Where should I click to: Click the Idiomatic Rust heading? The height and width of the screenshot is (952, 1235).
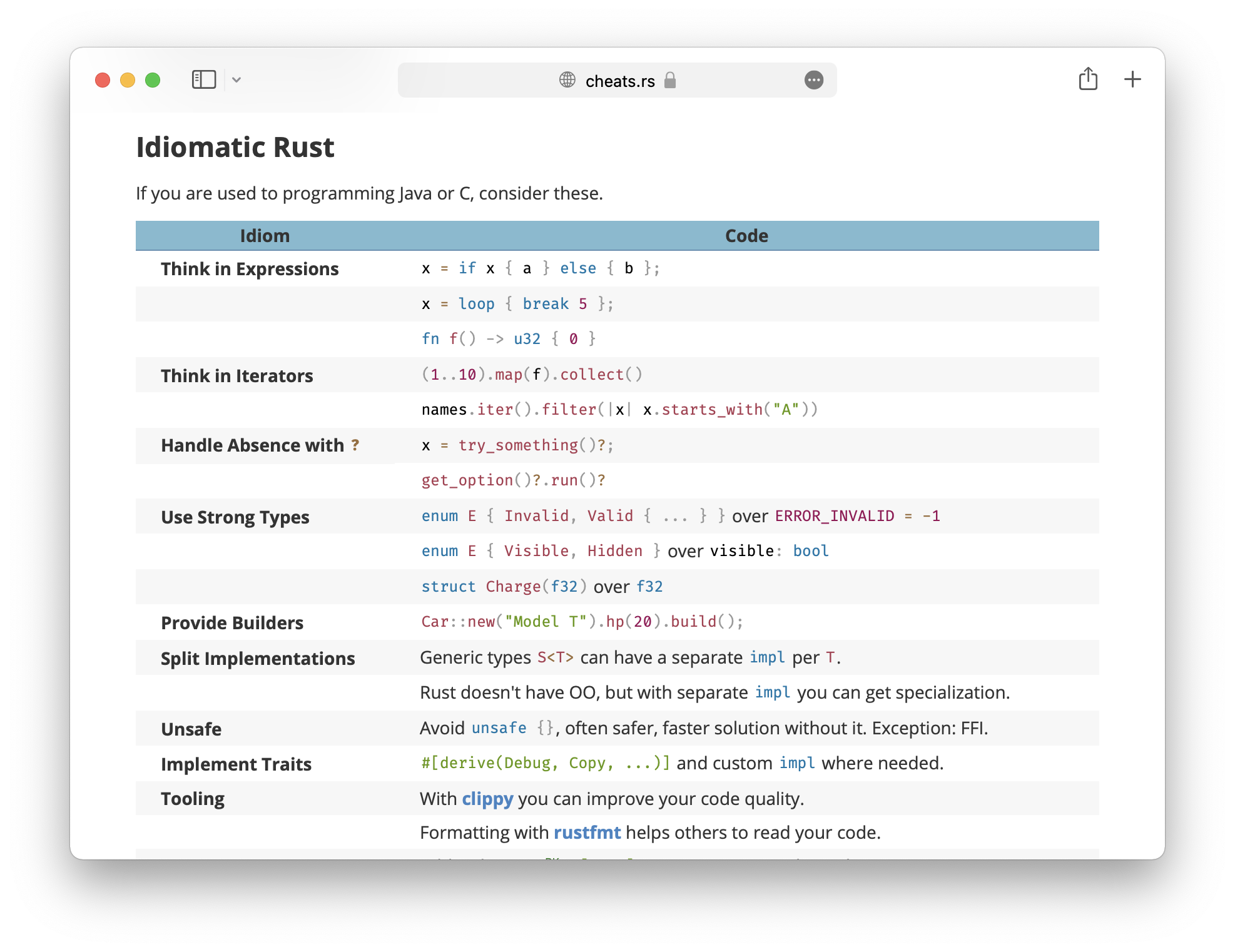pyautogui.click(x=235, y=147)
